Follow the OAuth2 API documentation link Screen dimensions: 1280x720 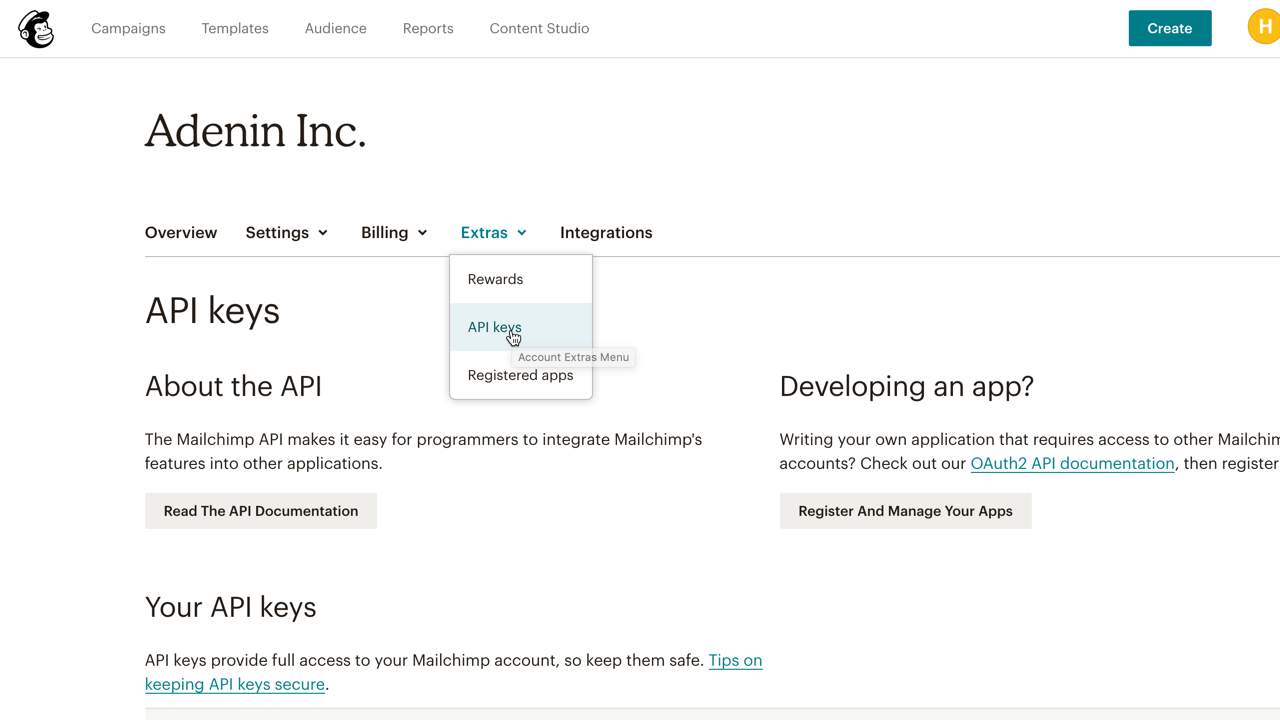[x=1072, y=463]
